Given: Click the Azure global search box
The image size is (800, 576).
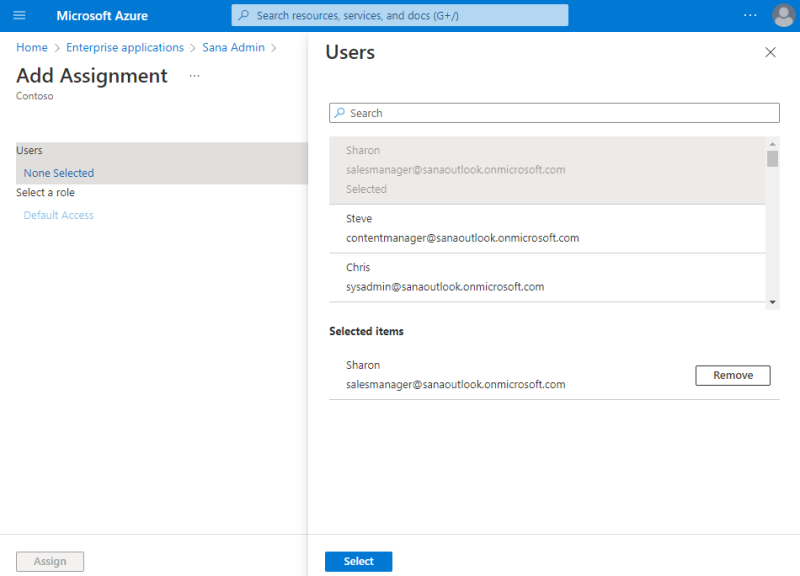Looking at the screenshot, I should (x=400, y=15).
